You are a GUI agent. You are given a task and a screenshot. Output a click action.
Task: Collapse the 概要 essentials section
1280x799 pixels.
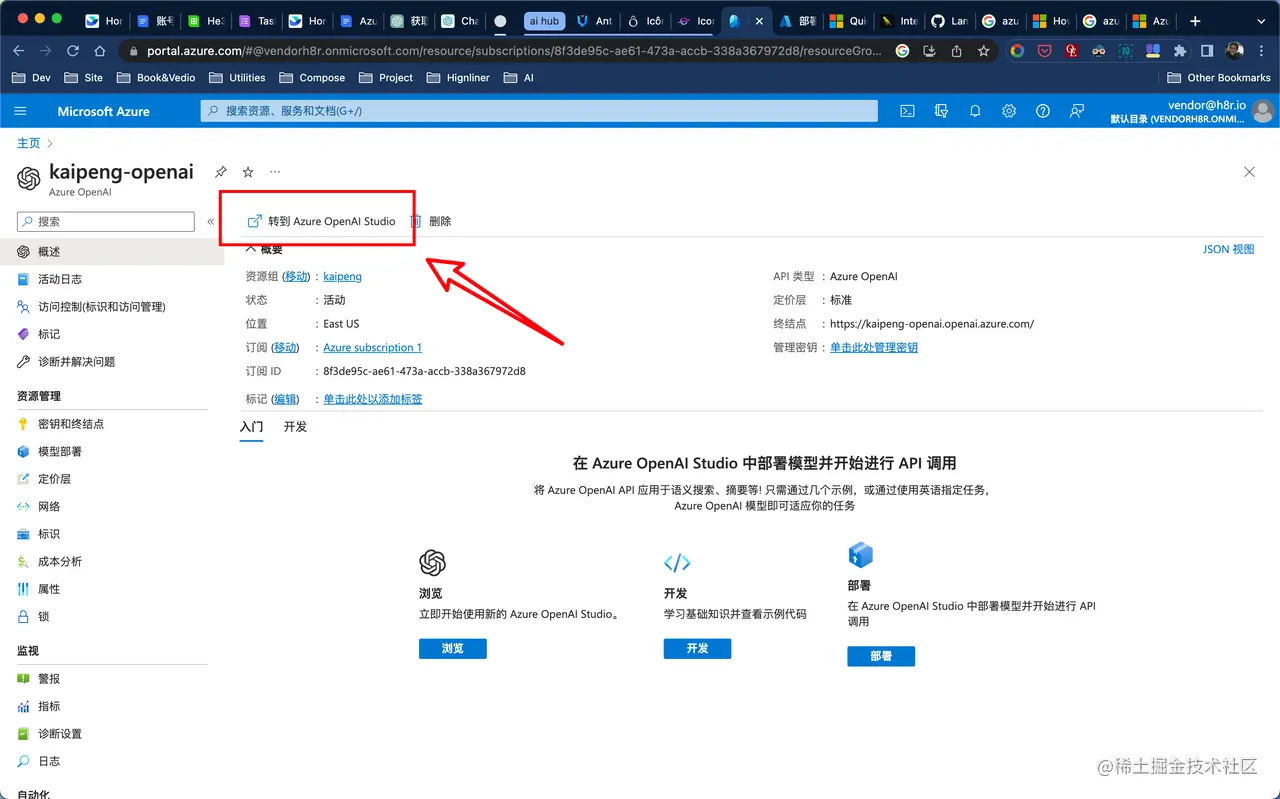click(x=264, y=249)
